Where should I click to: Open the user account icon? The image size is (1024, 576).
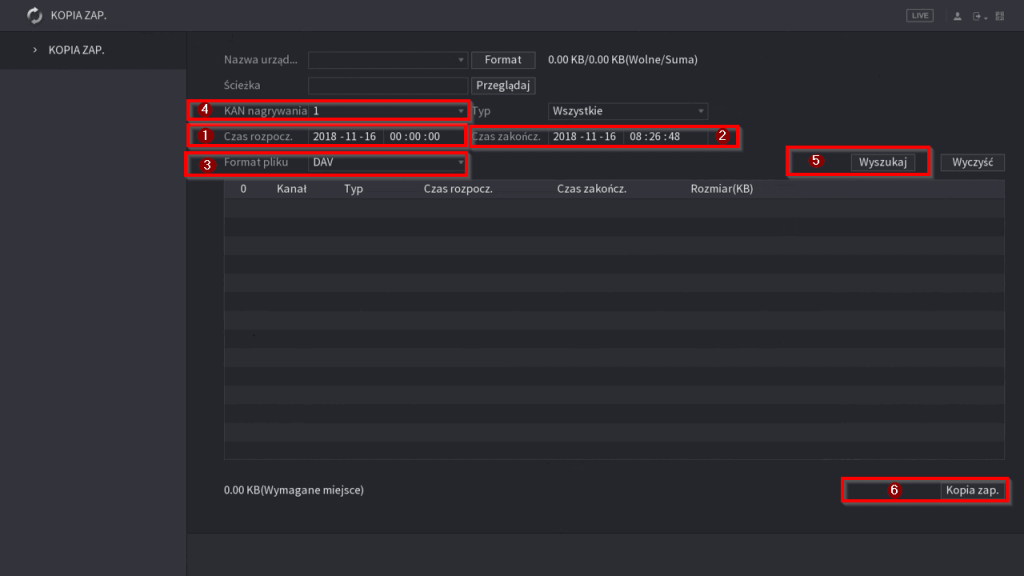tap(957, 16)
